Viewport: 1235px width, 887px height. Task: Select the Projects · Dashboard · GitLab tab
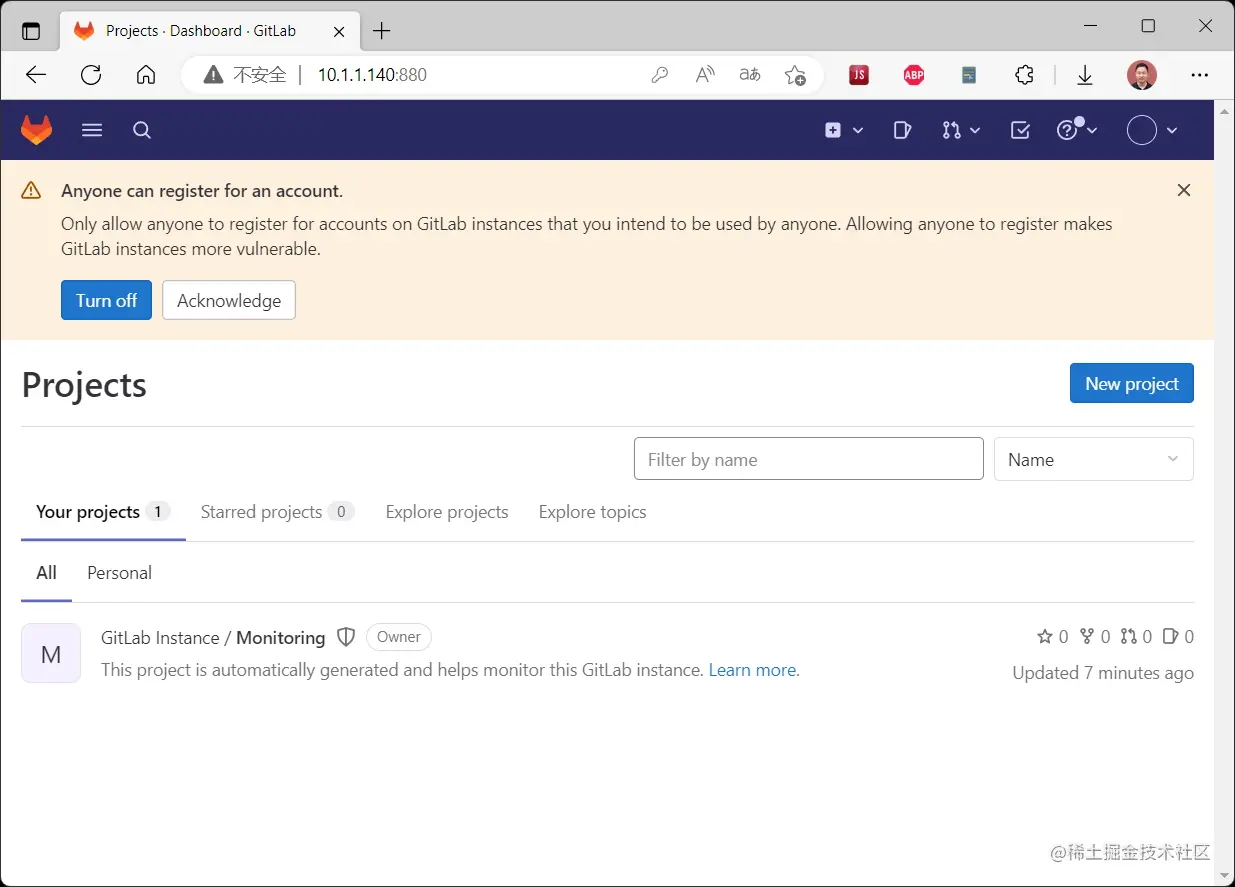tap(209, 31)
